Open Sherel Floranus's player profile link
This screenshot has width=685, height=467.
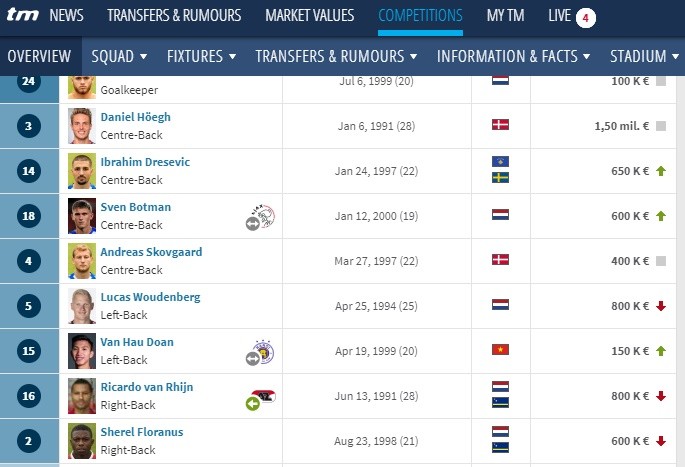coord(141,432)
